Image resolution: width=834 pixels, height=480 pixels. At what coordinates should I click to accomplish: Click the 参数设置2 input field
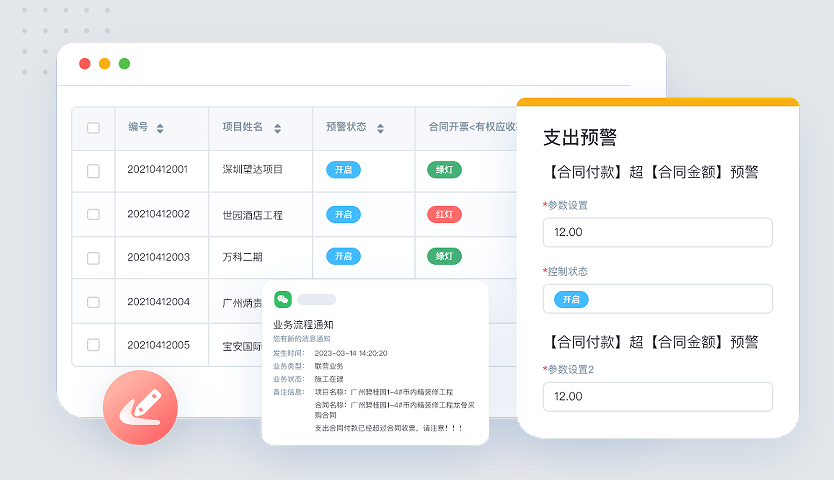tap(657, 396)
